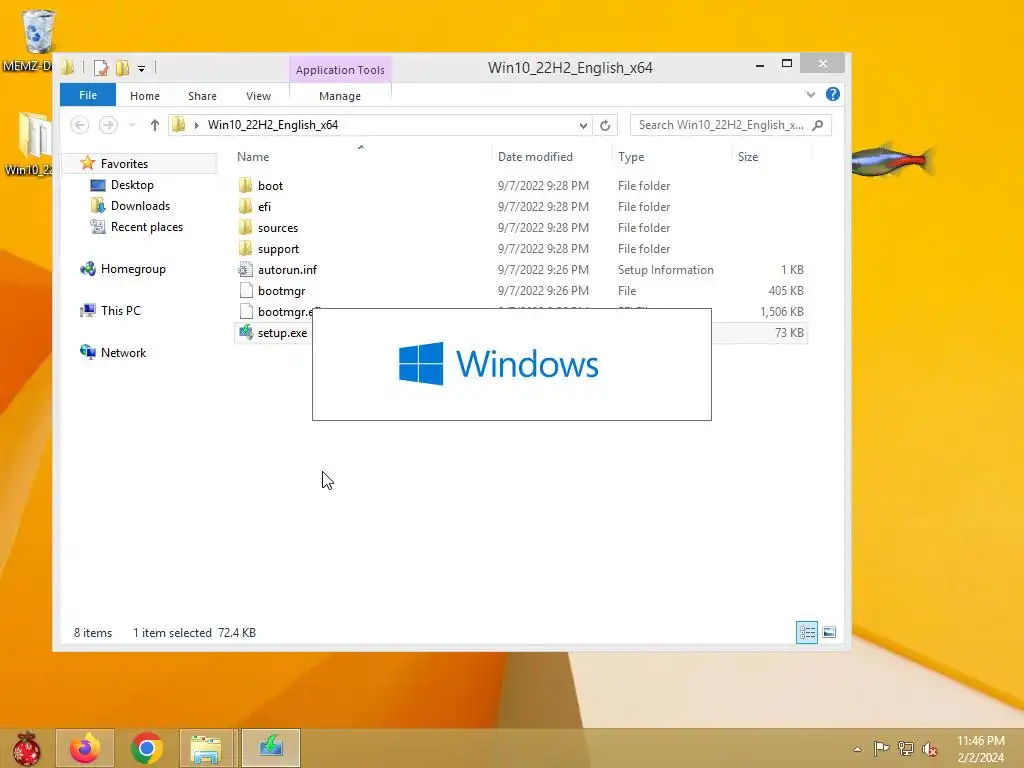
Task: Click the New Folder icon in the quick access toolbar
Action: pyautogui.click(x=122, y=67)
